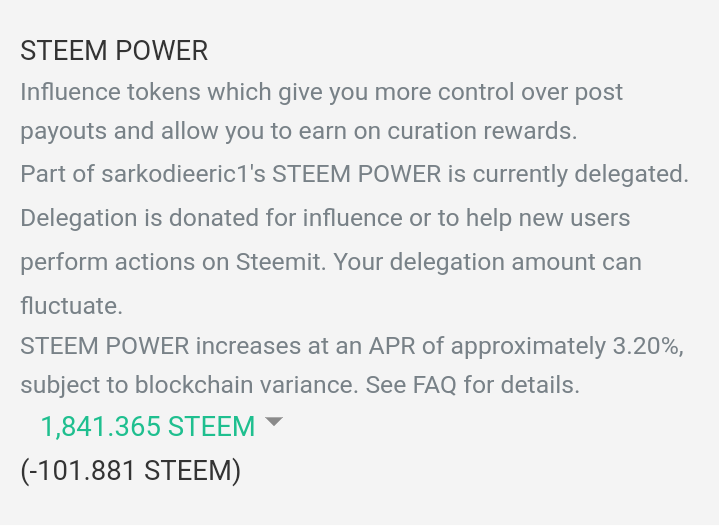Click the sarkodieeric1's username text
This screenshot has width=719, height=526.
point(183,174)
